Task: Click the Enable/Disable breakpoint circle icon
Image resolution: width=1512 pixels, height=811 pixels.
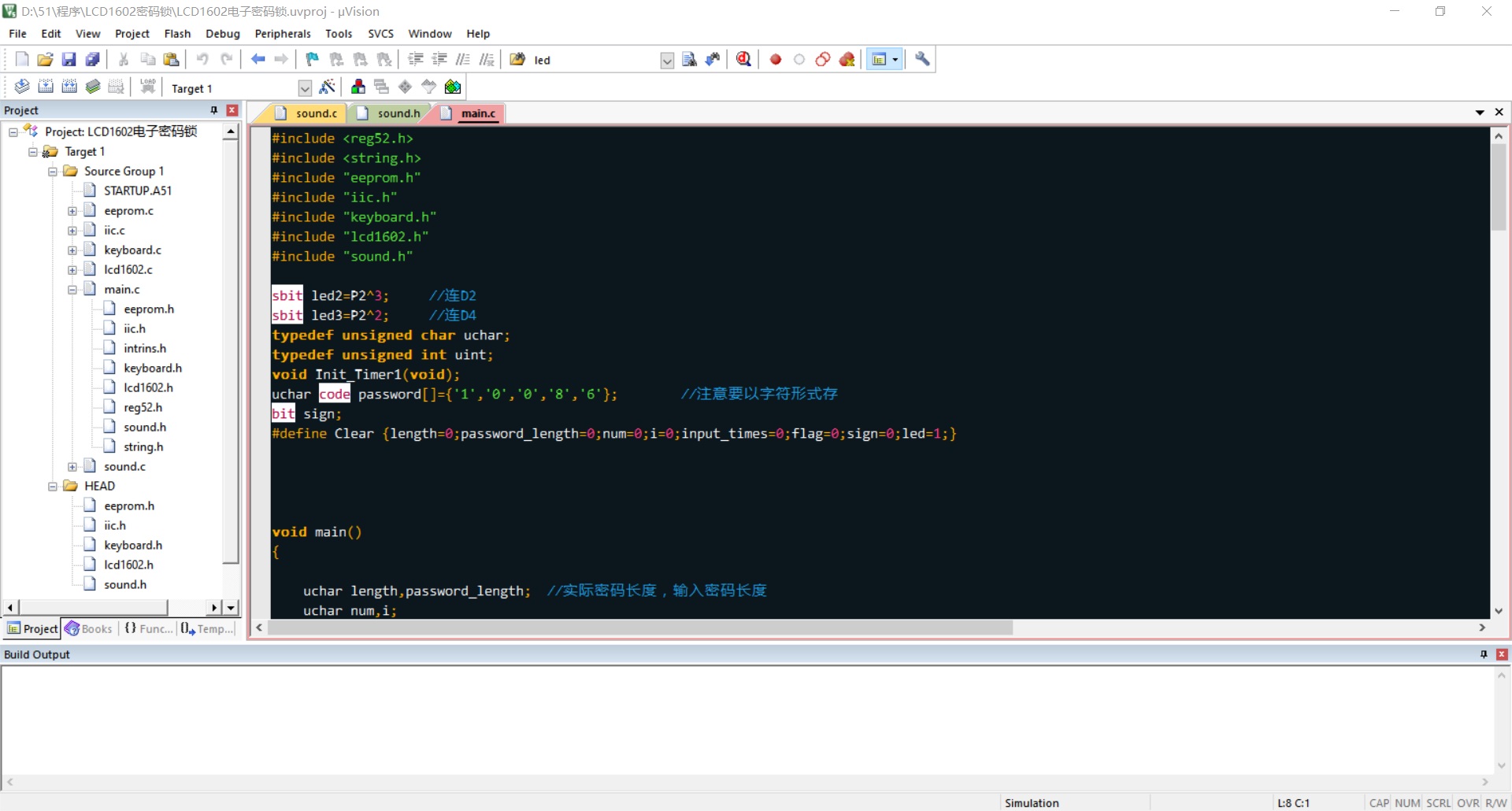Action: pyautogui.click(x=799, y=59)
